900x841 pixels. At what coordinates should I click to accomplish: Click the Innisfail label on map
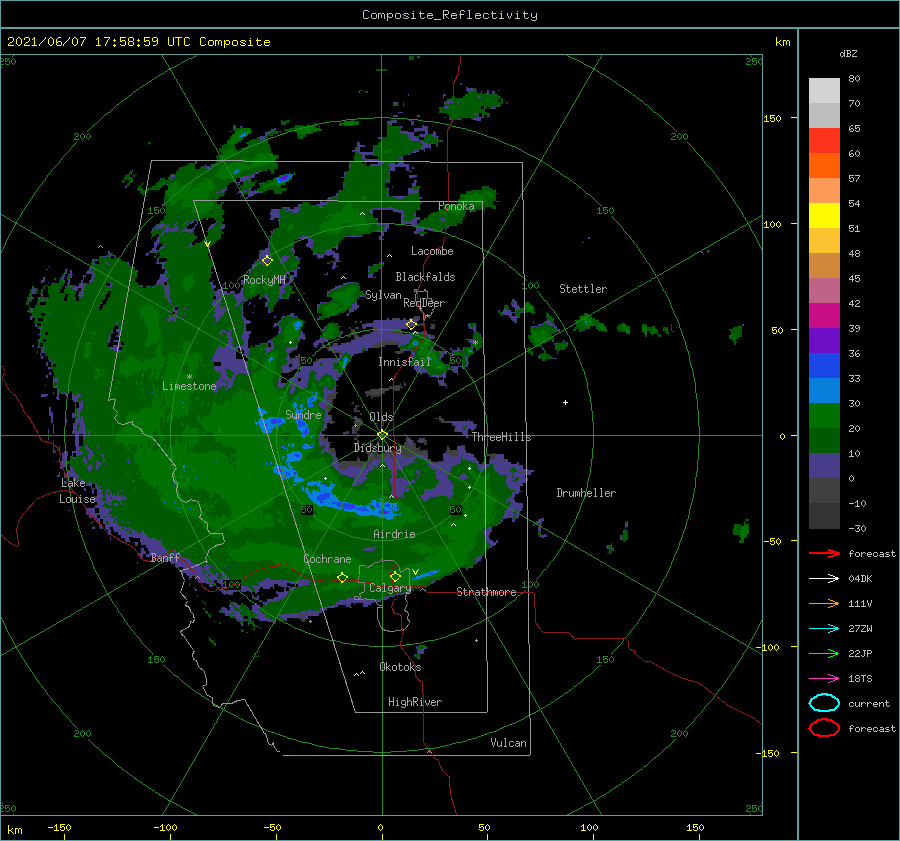[x=404, y=362]
